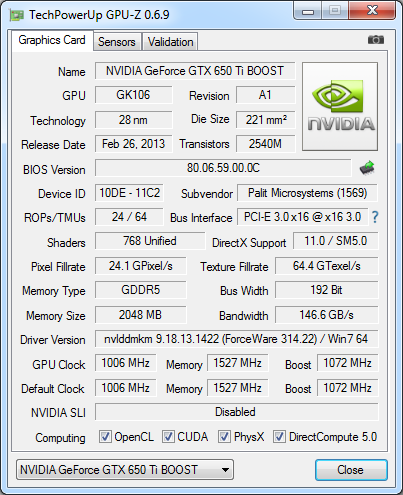Click the camera screenshot icon
Screen dimensions: 403x495
tap(376, 40)
